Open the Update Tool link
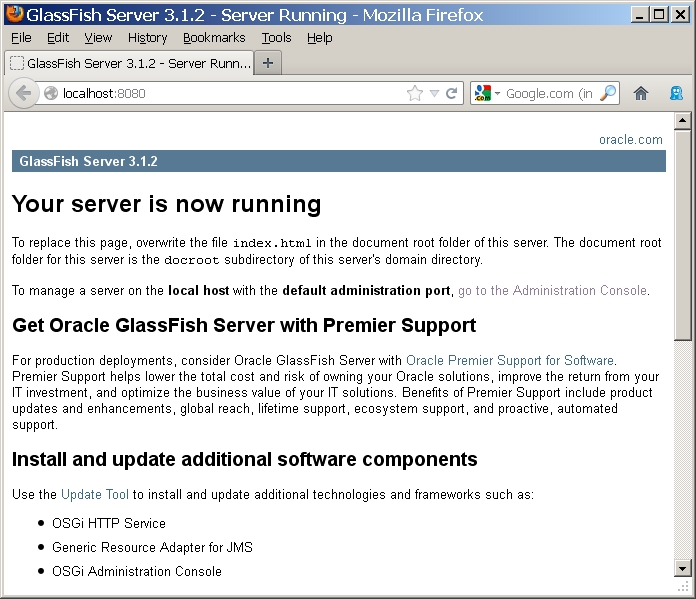This screenshot has width=696, height=599. [95, 494]
